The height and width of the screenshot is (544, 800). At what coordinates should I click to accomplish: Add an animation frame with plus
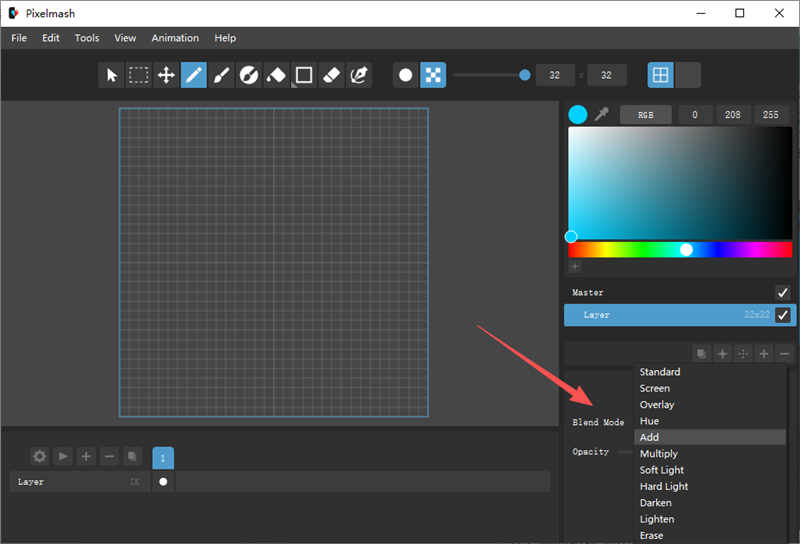click(x=86, y=456)
